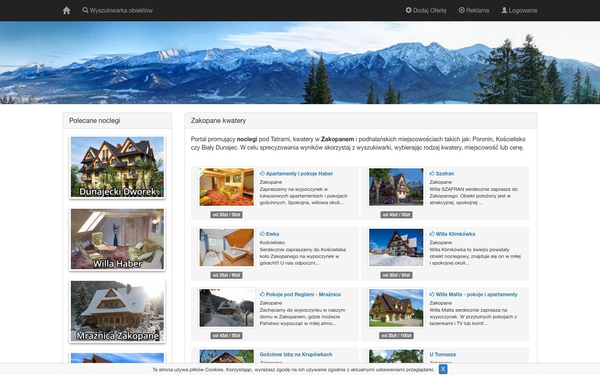
Task: Open the Ewka listing link
Action: click(272, 234)
